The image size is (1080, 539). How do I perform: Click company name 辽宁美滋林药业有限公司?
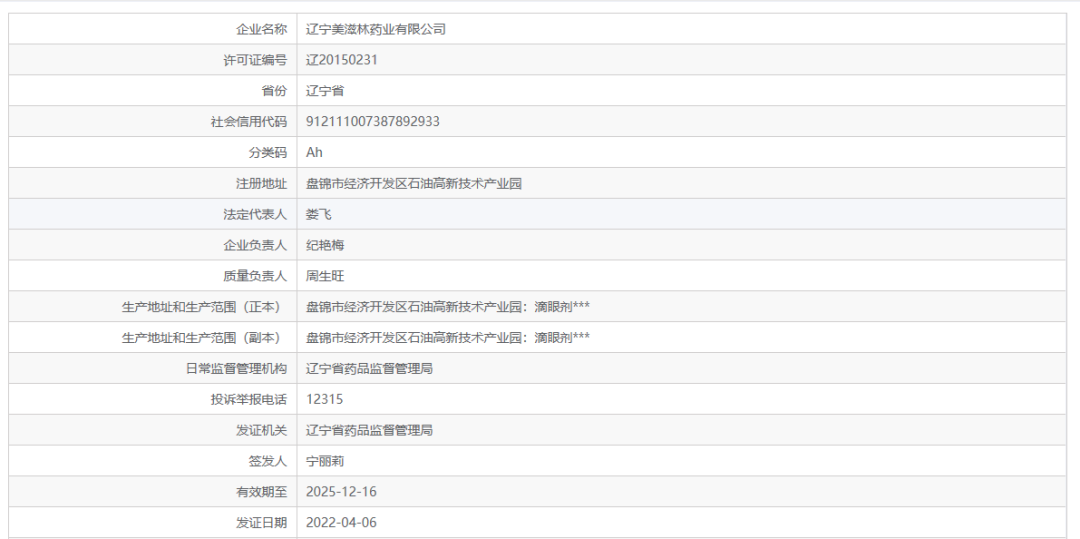pos(375,29)
